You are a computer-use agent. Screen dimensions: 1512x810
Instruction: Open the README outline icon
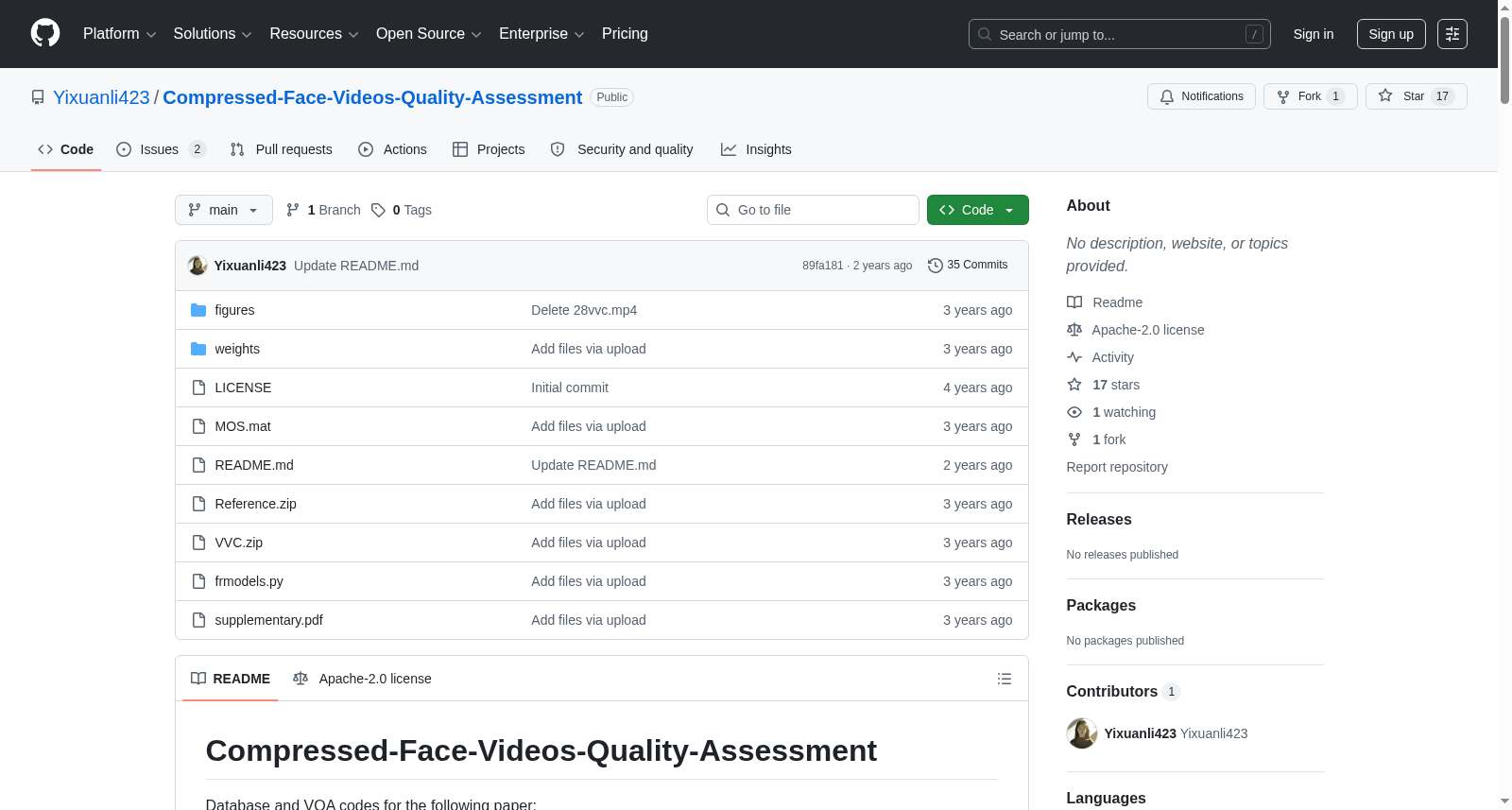(1005, 679)
